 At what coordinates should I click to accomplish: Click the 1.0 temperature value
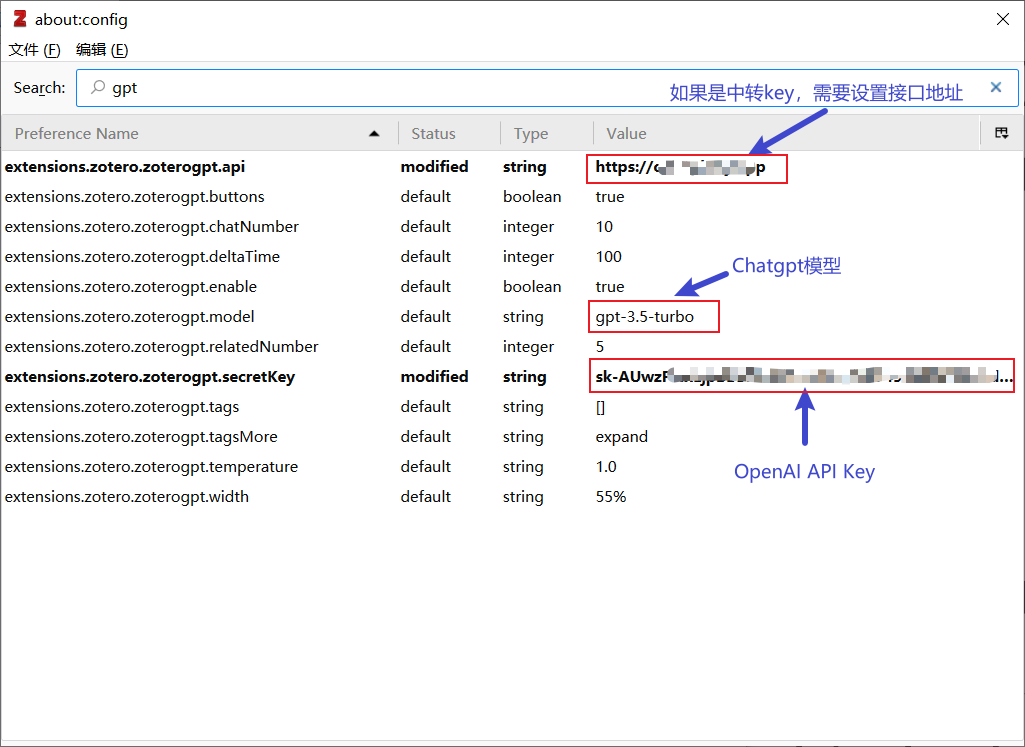606,467
